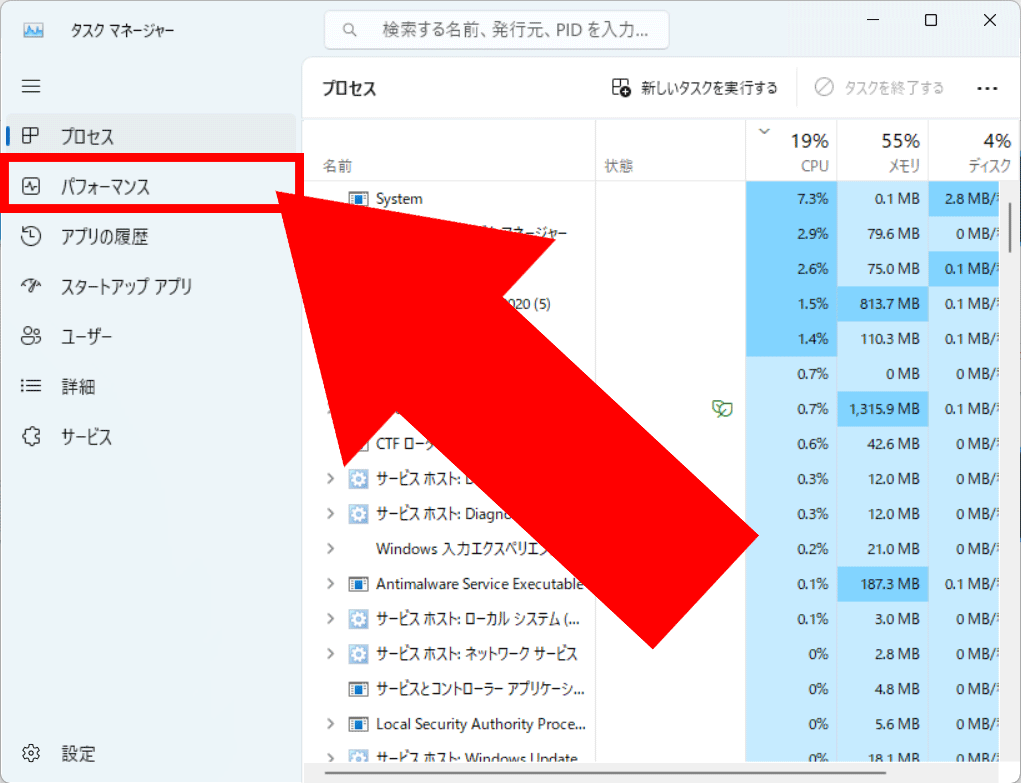Click the 詳細 list icon
Image resolution: width=1021 pixels, height=783 pixels.
click(x=31, y=386)
